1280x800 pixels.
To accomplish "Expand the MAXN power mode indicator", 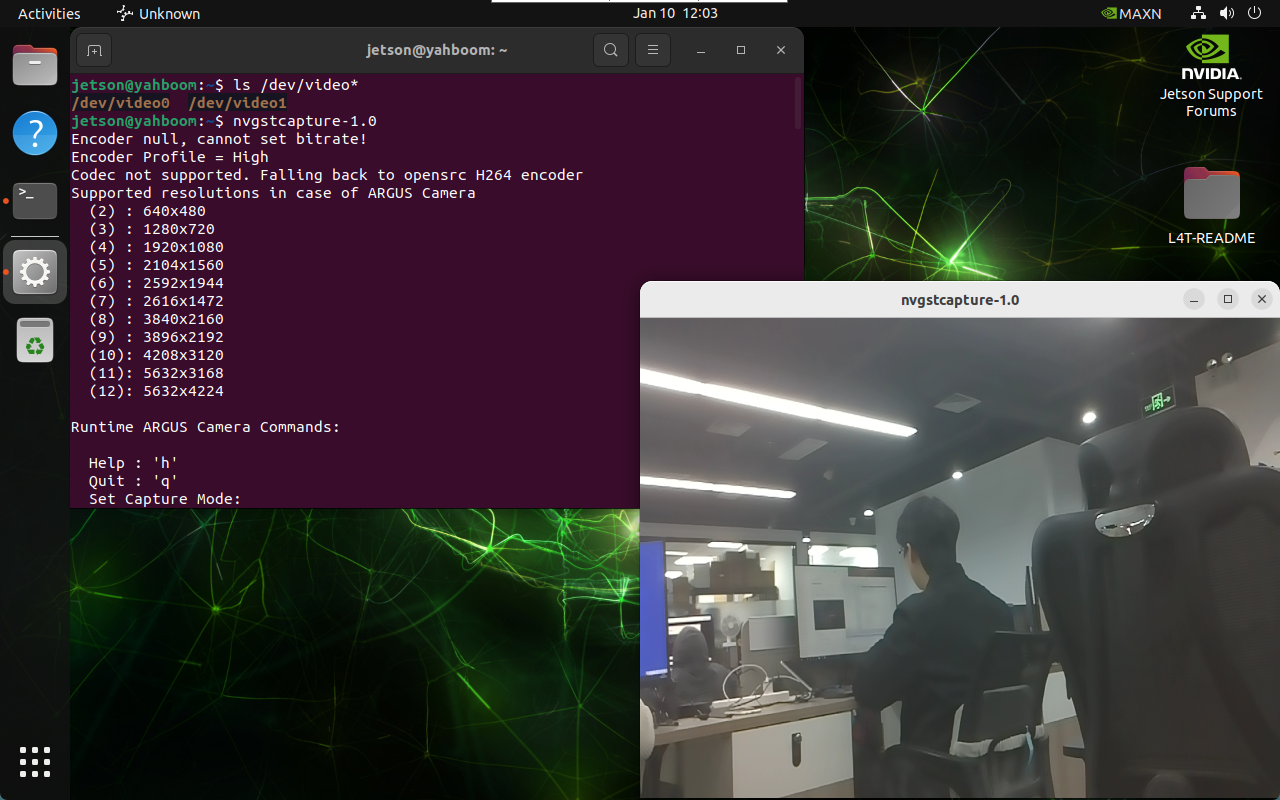I will pos(1130,14).
